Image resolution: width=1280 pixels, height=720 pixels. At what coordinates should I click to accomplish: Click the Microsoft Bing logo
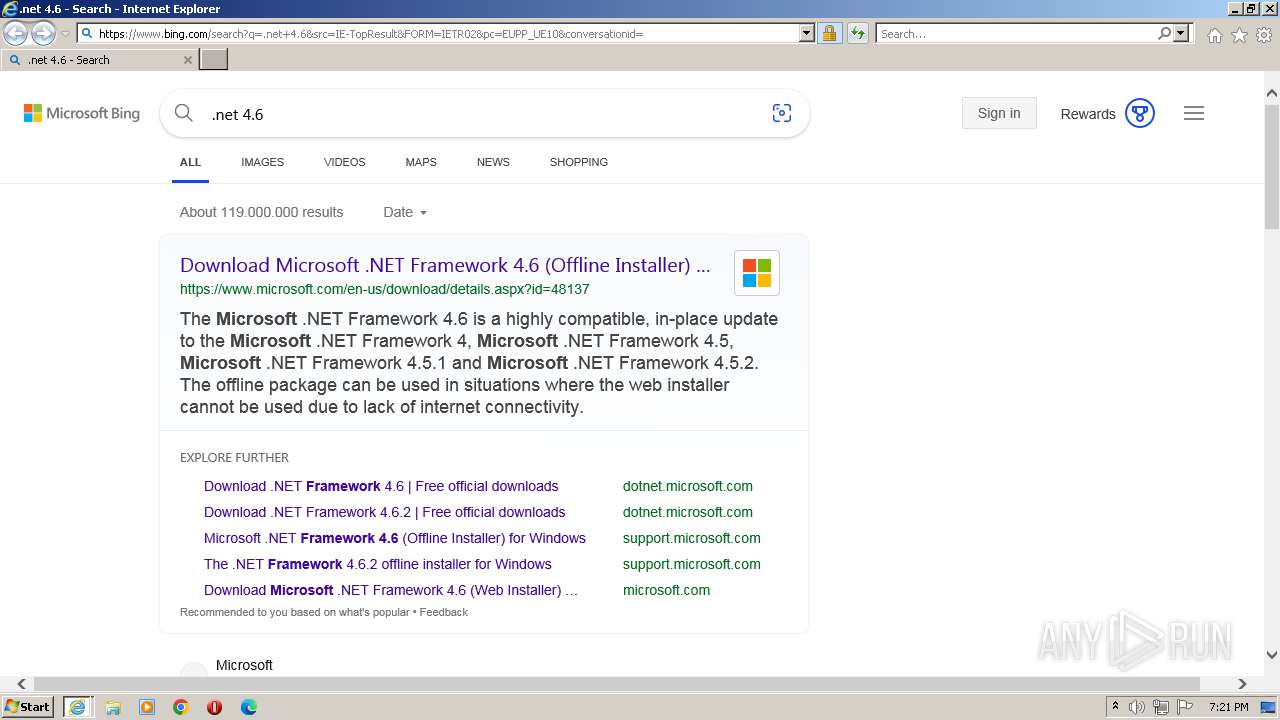(x=82, y=114)
